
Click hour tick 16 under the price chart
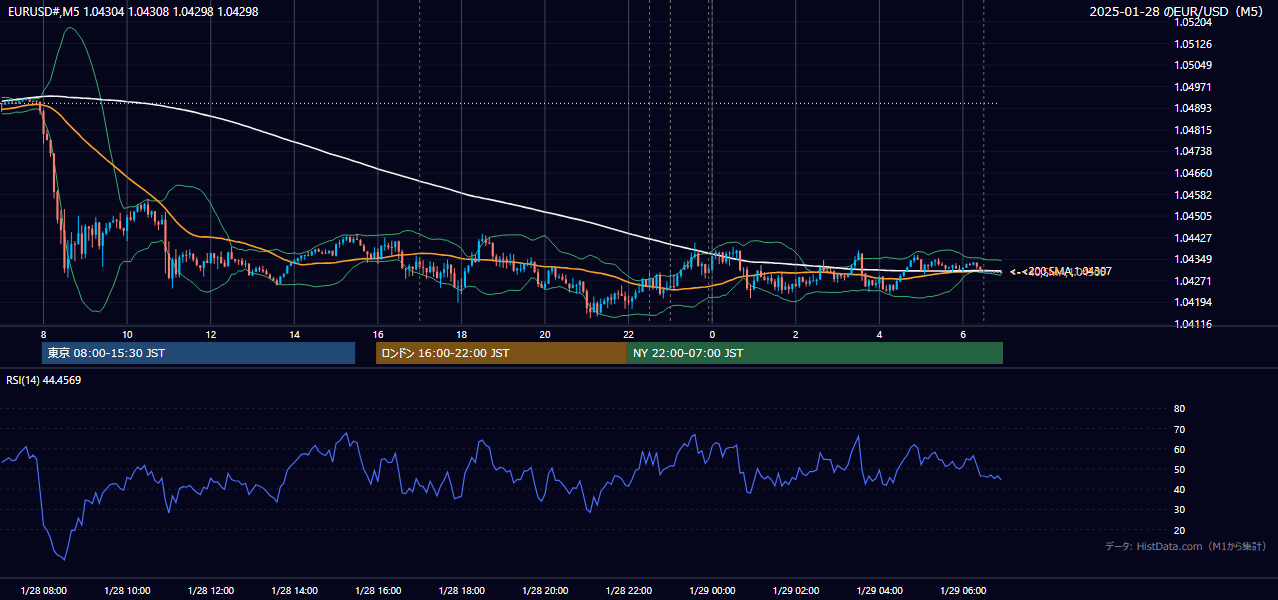[378, 334]
